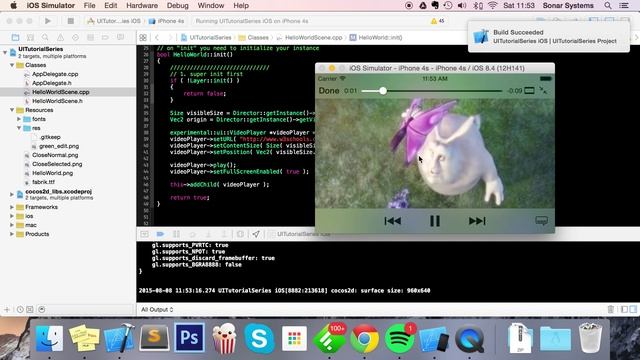Toggle video aspect fill in simulator
The height and width of the screenshot is (360, 640).
[x=529, y=90]
